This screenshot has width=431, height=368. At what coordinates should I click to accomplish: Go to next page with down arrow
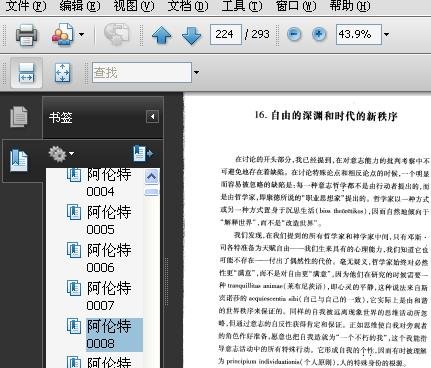(x=192, y=35)
